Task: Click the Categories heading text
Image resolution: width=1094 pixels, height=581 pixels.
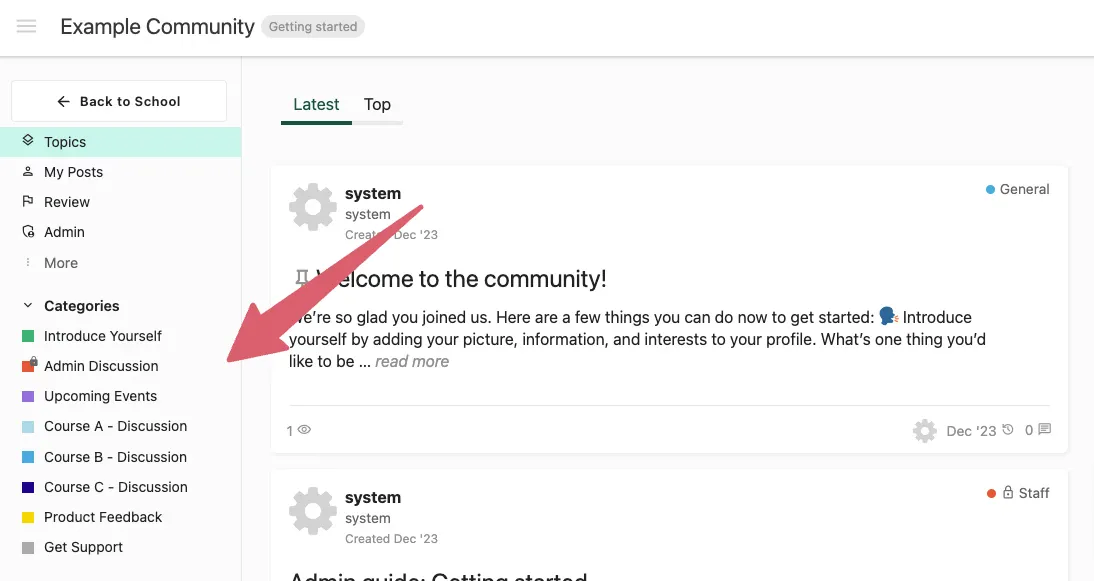Action: [82, 306]
